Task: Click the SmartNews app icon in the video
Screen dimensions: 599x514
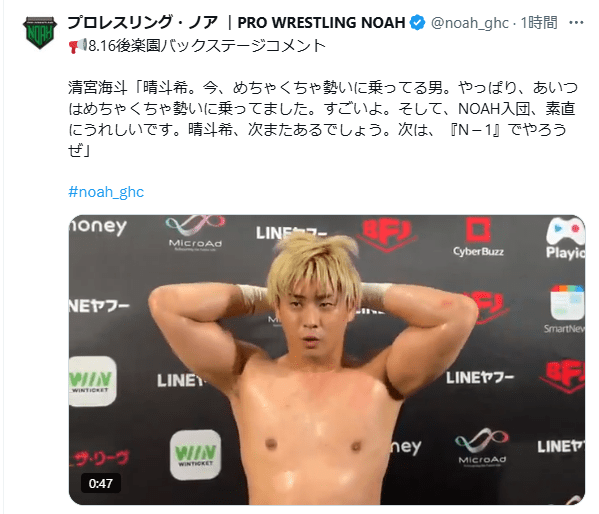Action: click(x=566, y=309)
